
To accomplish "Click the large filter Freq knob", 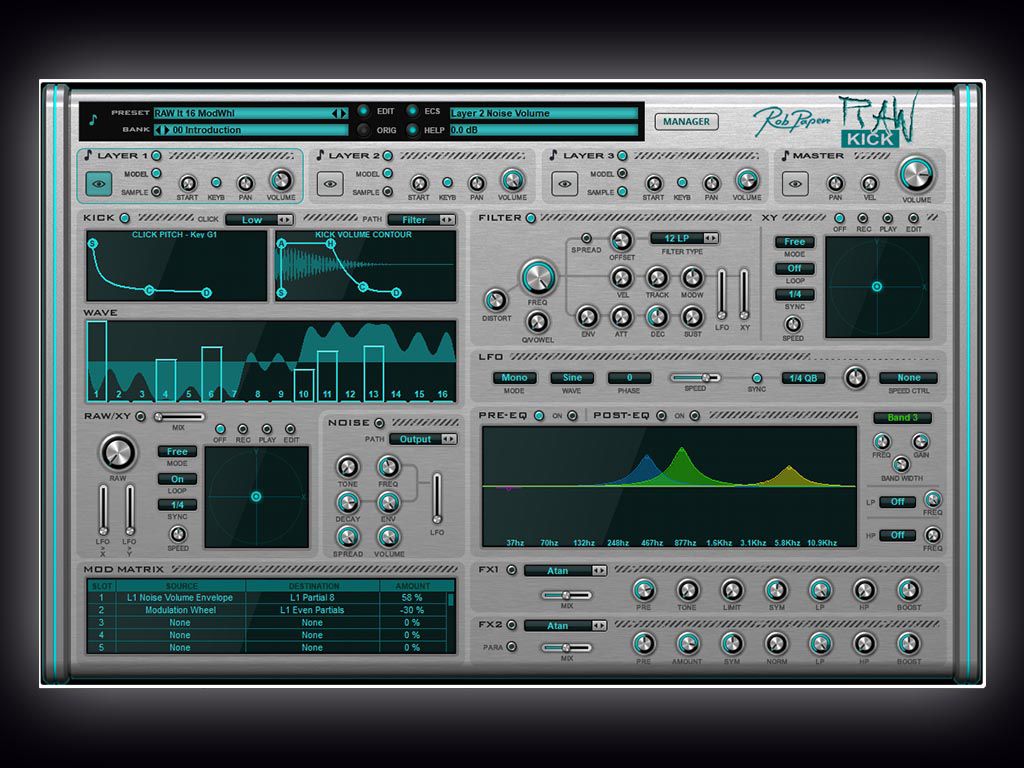I will [x=537, y=278].
